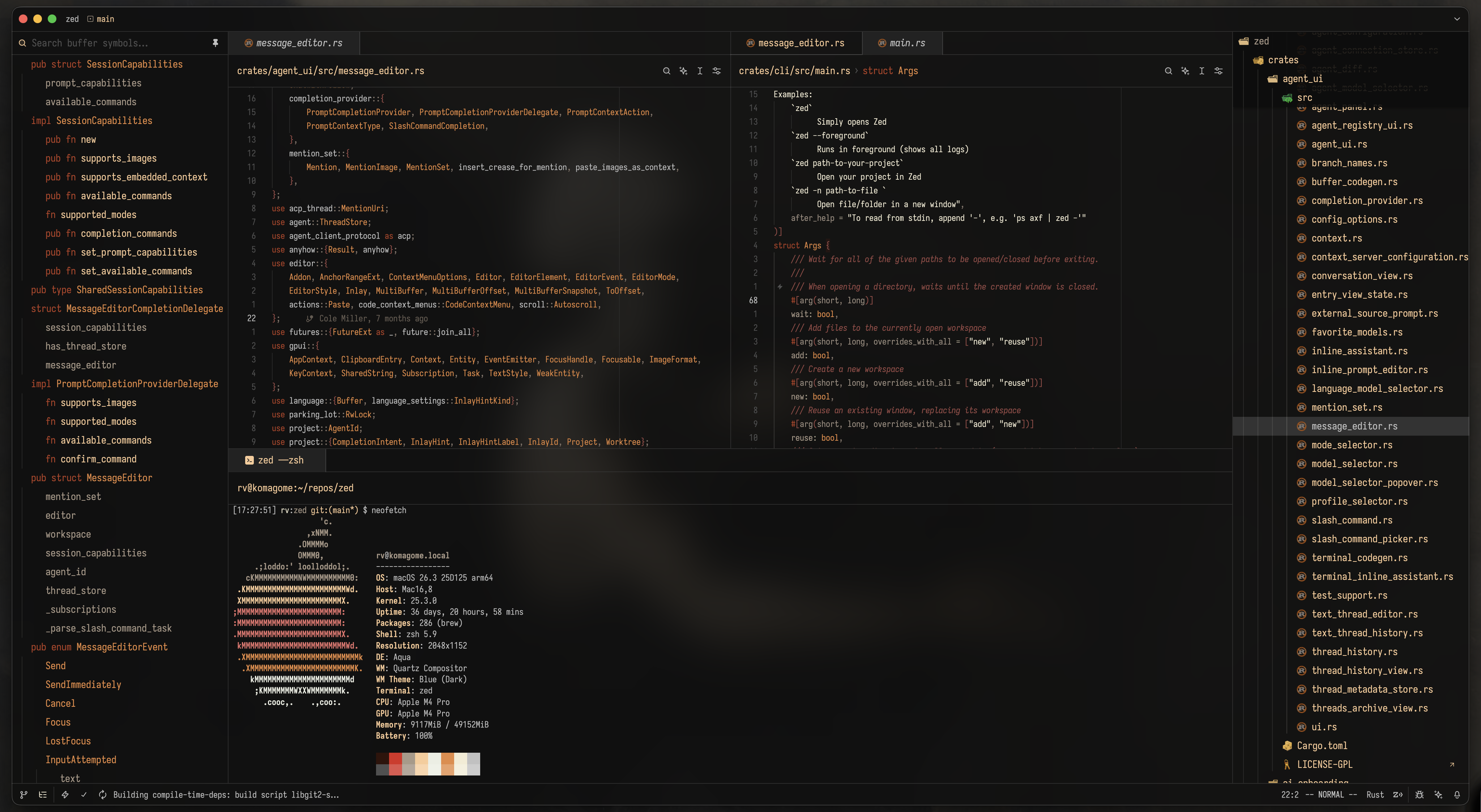The image size is (1481, 812).
Task: Open the title bar chevron dropdown
Action: click(x=1457, y=19)
